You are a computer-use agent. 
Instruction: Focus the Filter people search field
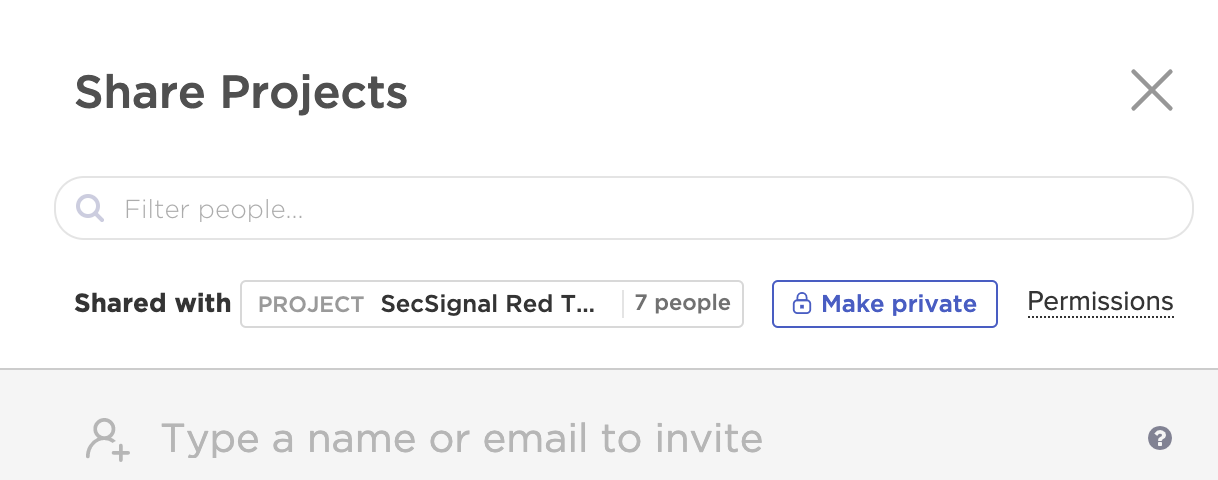(x=624, y=208)
